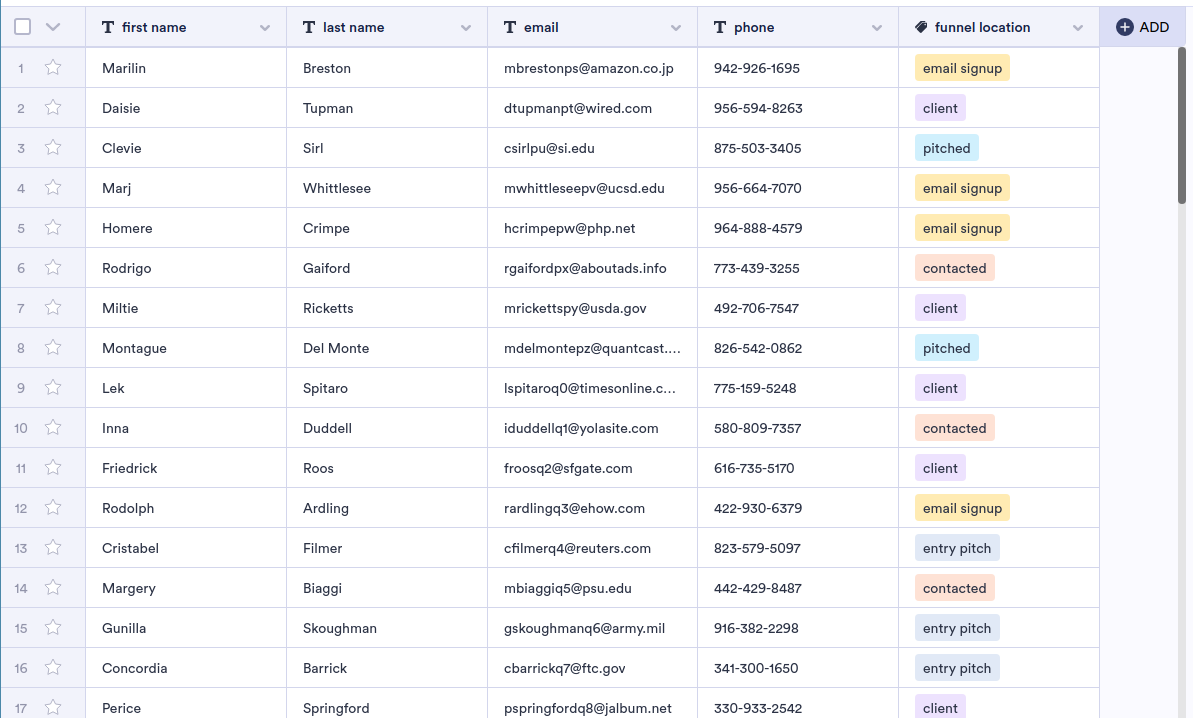Click the text type icon beside email header
Image resolution: width=1193 pixels, height=718 pixels.
coord(510,27)
